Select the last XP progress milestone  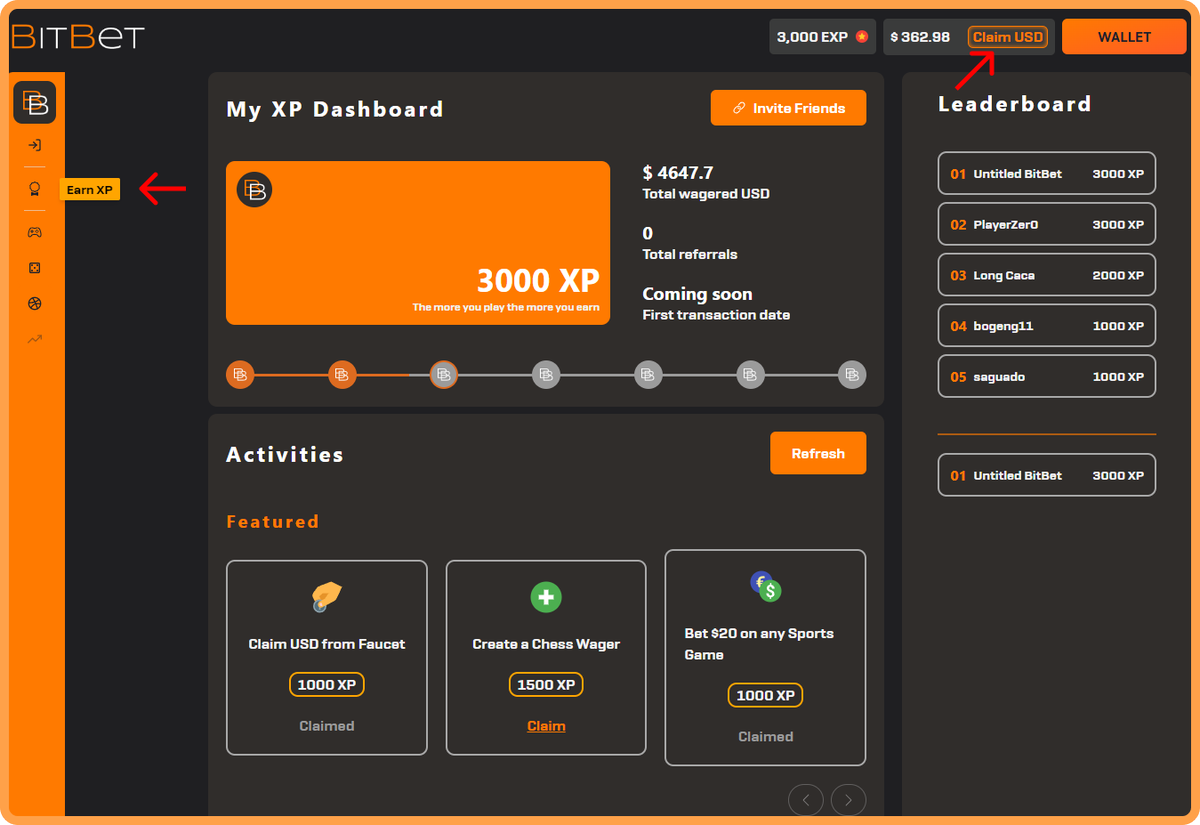coord(852,375)
